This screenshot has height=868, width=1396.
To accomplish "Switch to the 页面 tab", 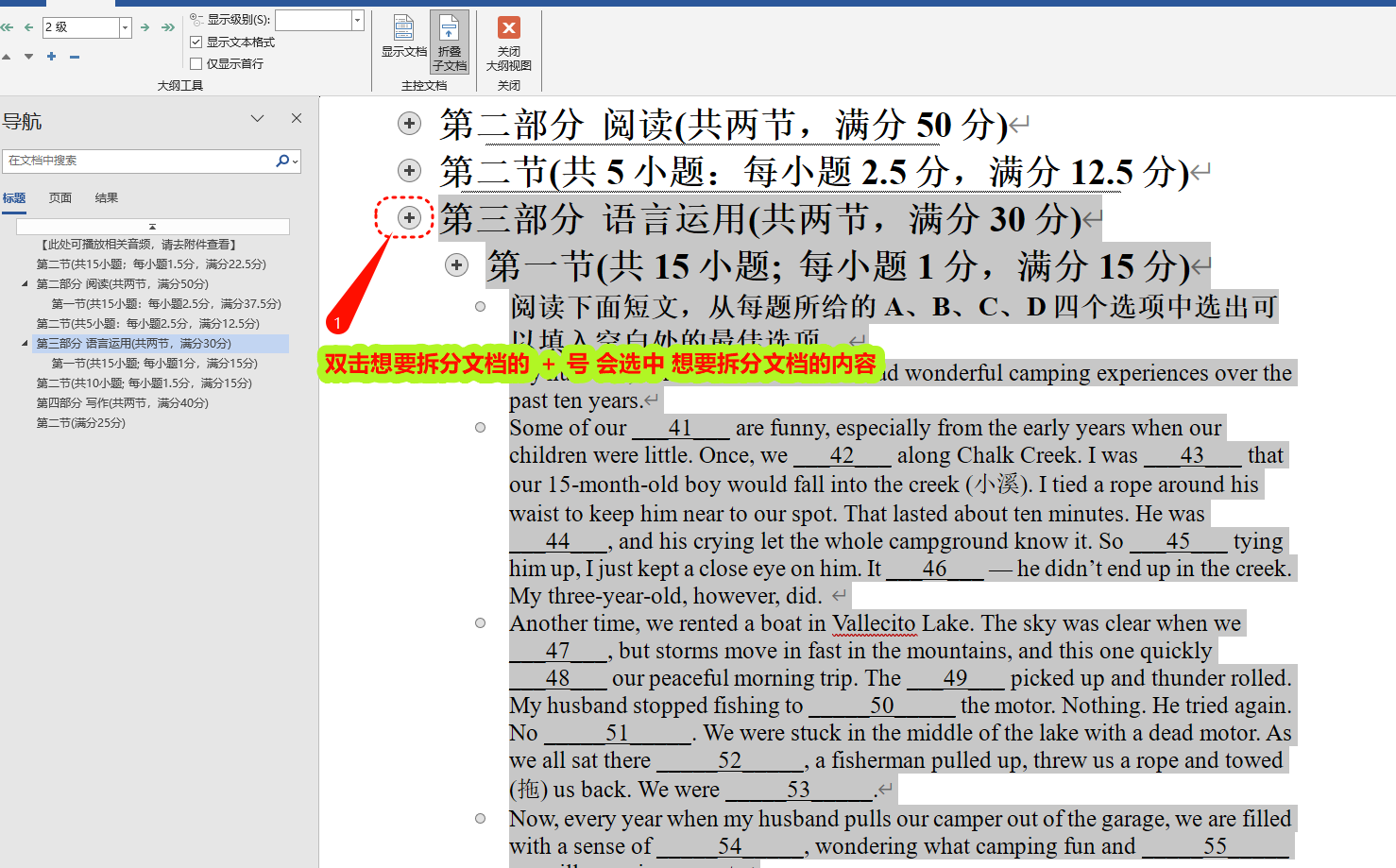I will (x=60, y=198).
